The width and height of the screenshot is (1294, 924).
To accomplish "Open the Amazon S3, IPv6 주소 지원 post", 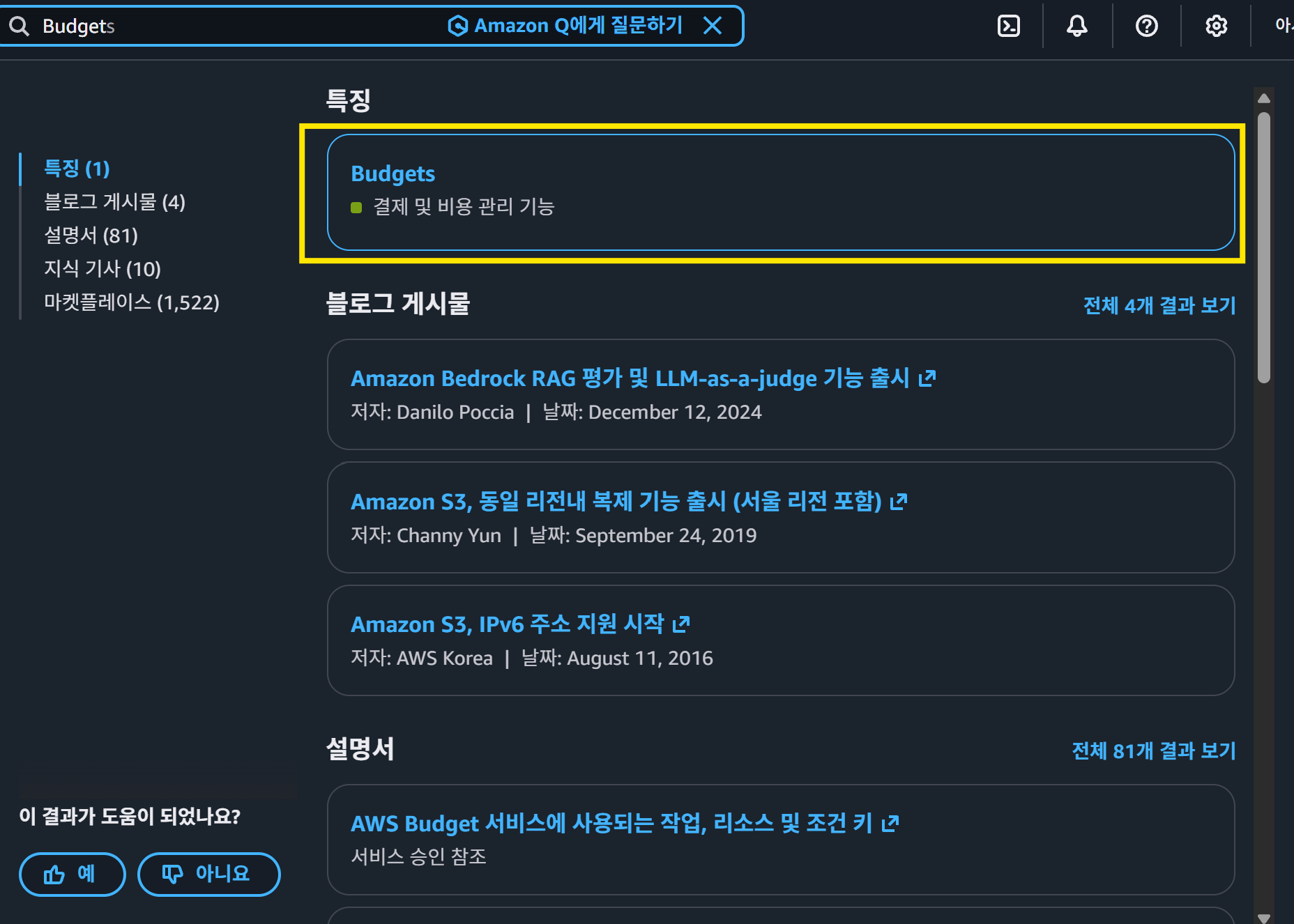I will [x=508, y=624].
